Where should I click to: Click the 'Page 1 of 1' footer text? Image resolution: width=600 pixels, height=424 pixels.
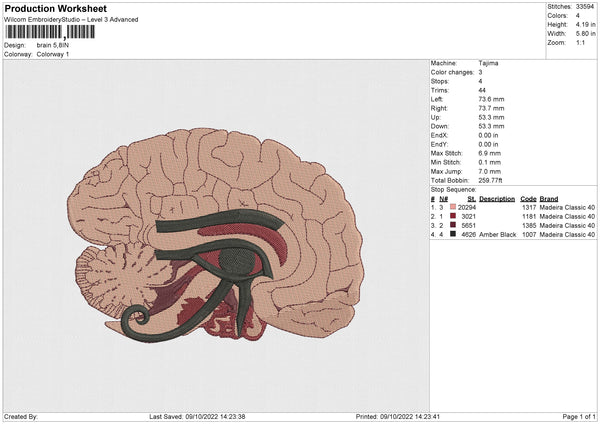point(579,416)
